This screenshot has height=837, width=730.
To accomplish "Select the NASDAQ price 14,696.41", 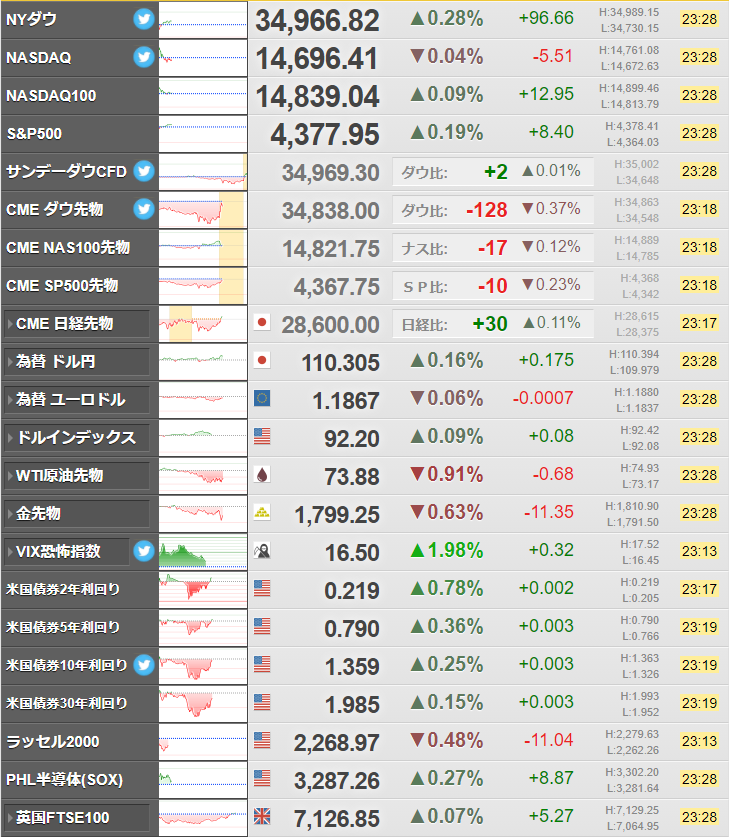I will pyautogui.click(x=318, y=59).
